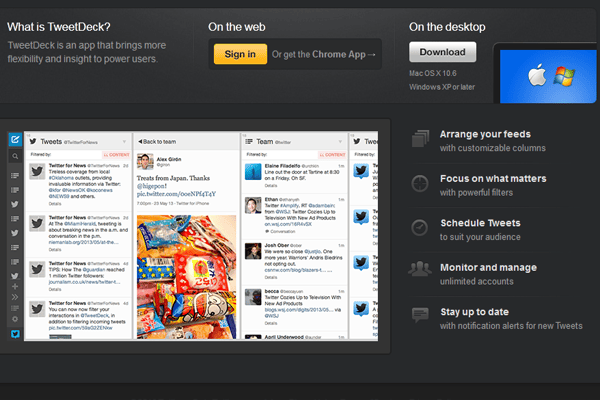Open the #Oklahoma hashtag link

[x=61, y=178]
